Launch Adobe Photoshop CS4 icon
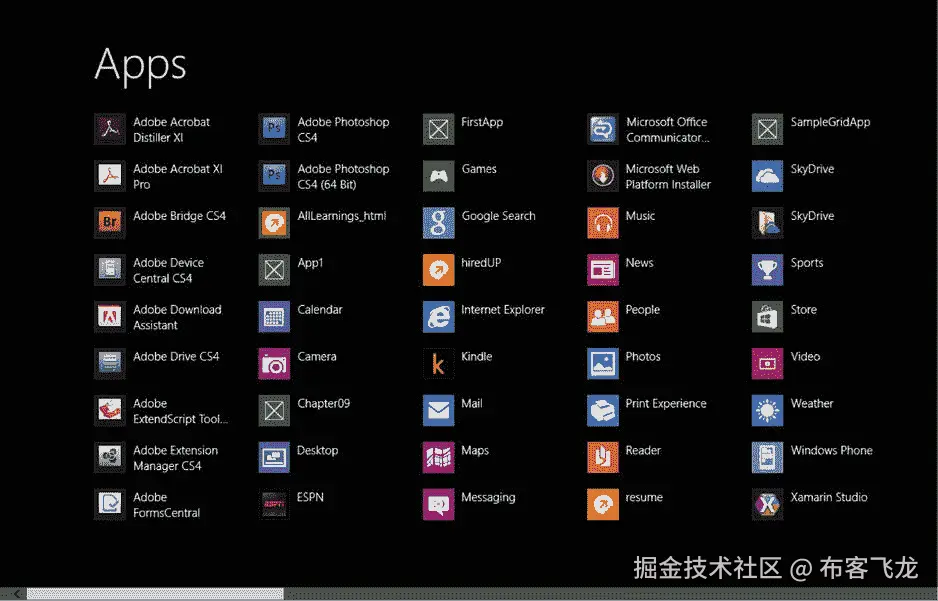Screen dimensions: 938x601 tap(274, 129)
